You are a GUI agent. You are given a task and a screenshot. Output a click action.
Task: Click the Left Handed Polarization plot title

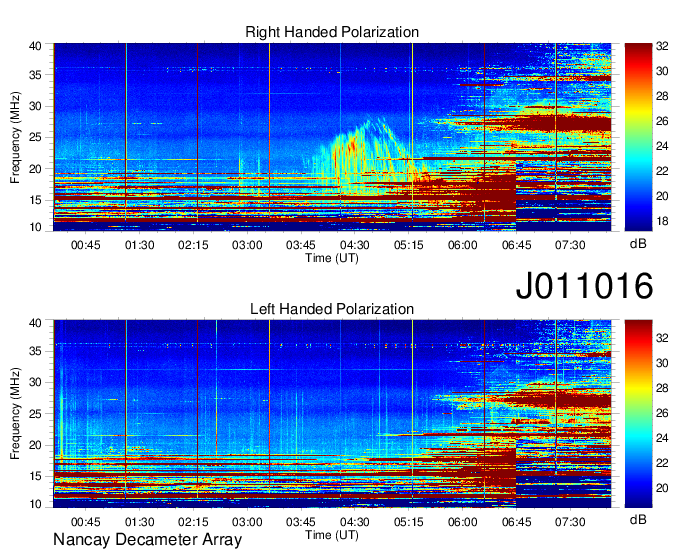332,309
